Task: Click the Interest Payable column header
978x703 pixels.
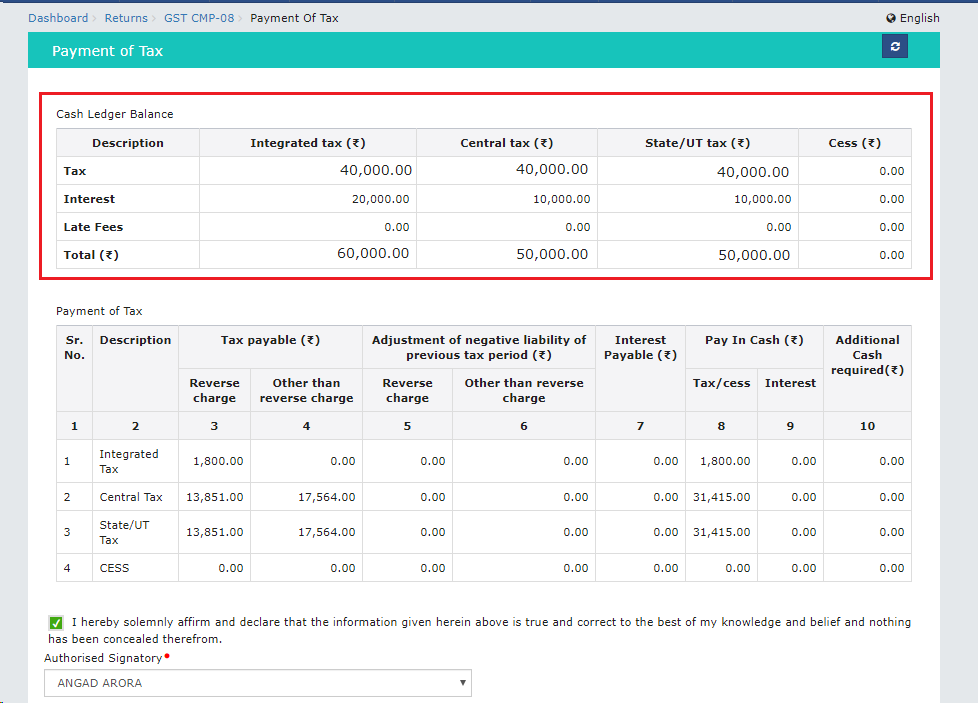Action: 640,347
